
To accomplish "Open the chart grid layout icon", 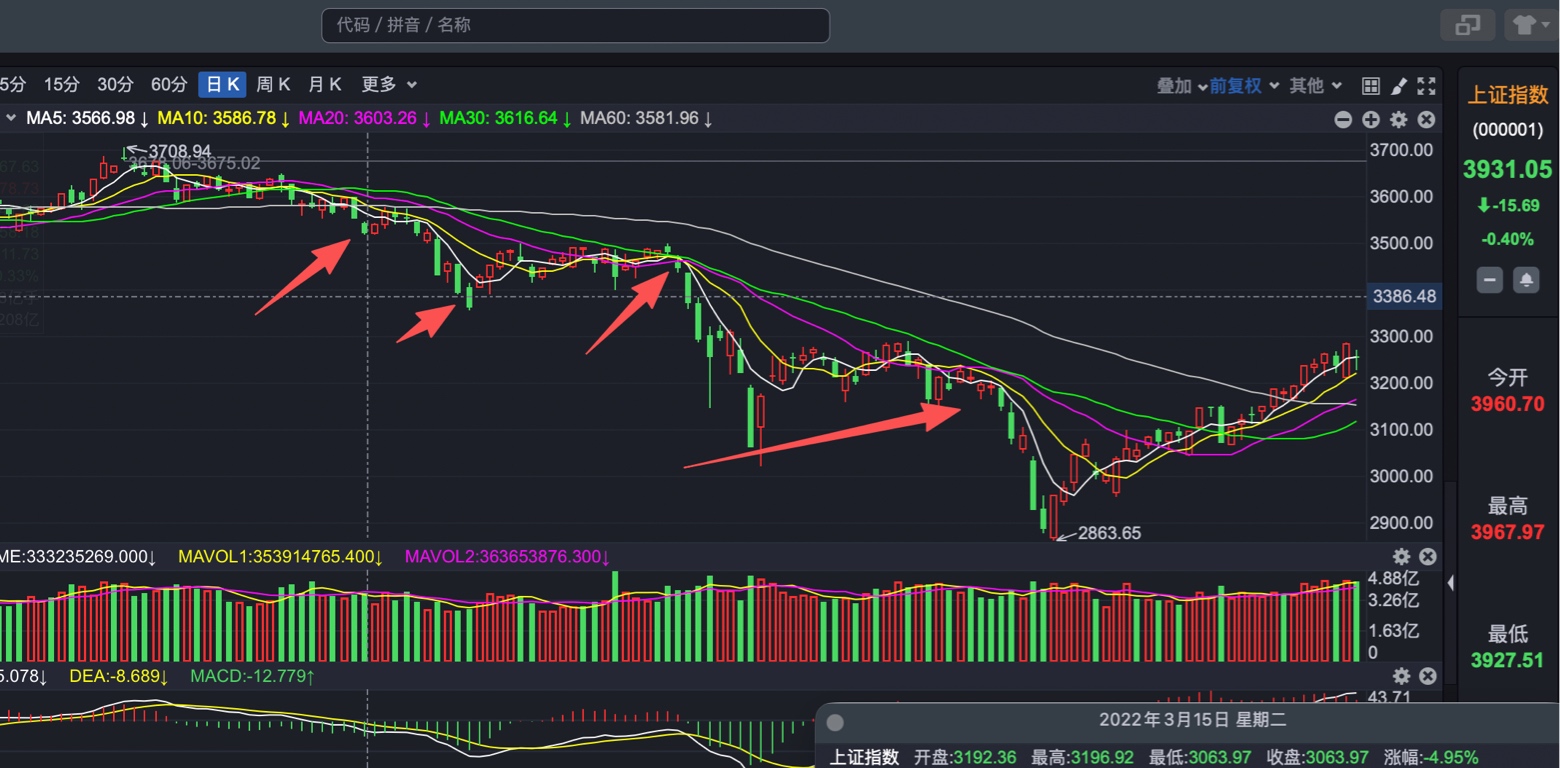I will pyautogui.click(x=1371, y=86).
